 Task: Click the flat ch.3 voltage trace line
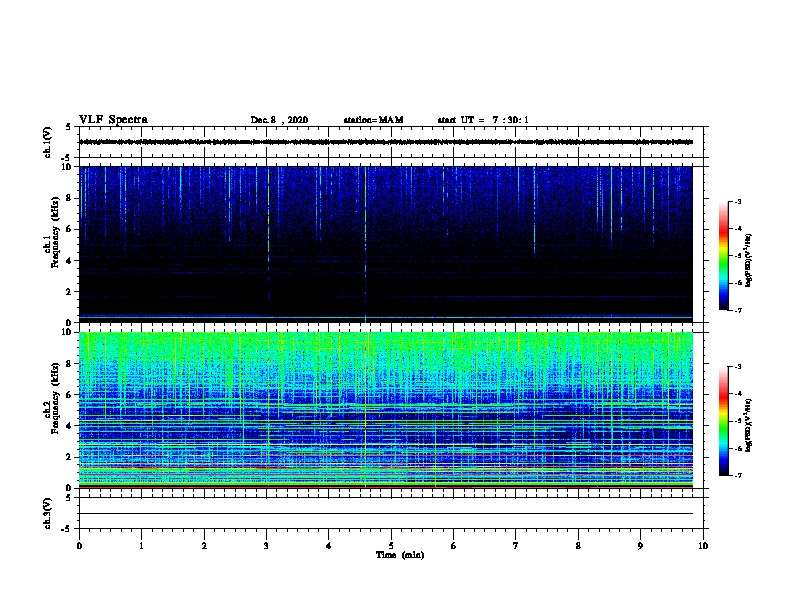point(386,514)
